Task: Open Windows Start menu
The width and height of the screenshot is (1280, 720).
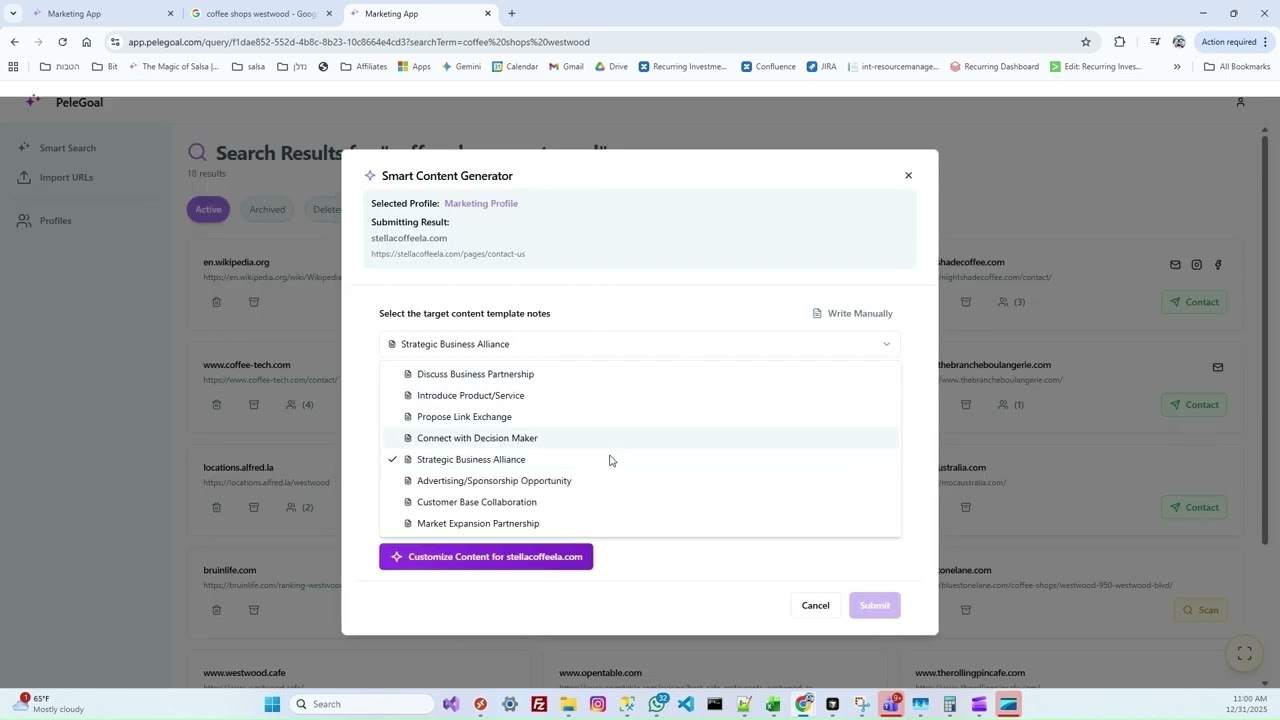Action: (x=272, y=704)
